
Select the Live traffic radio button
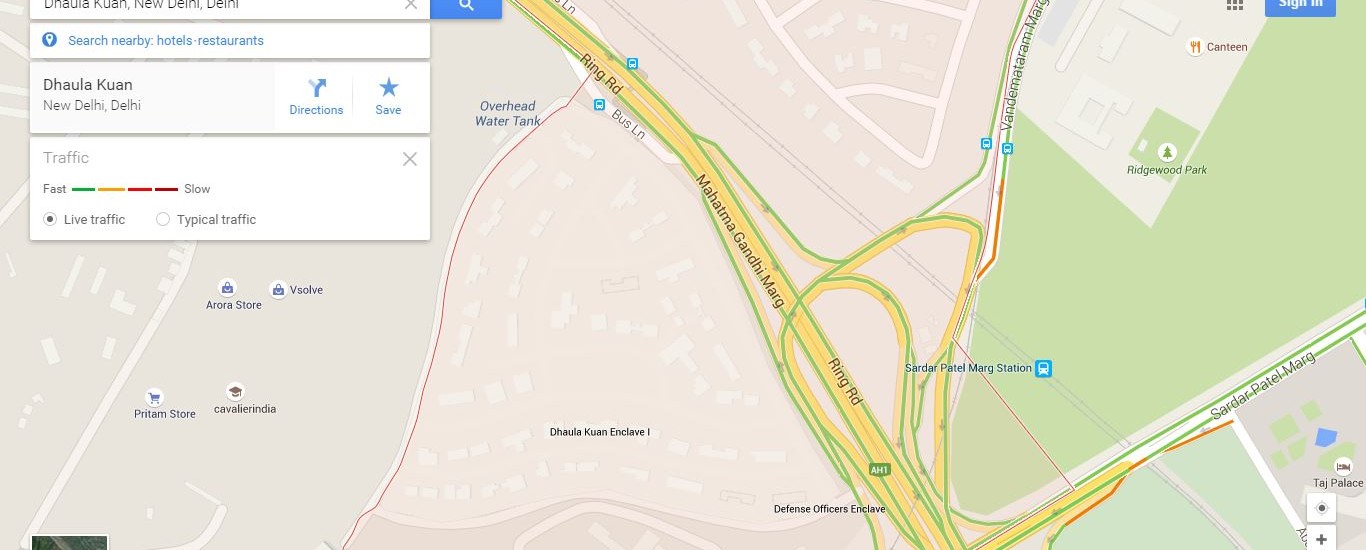(x=50, y=219)
